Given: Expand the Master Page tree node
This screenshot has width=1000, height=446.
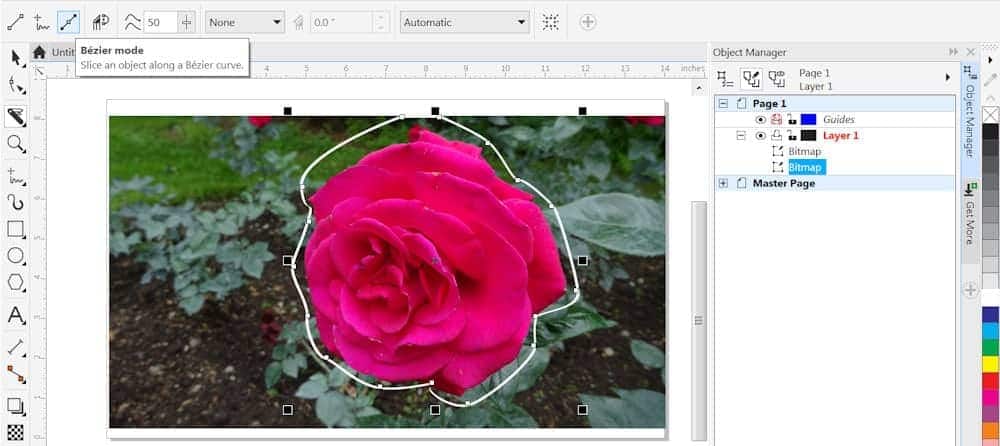Looking at the screenshot, I should click(x=722, y=184).
